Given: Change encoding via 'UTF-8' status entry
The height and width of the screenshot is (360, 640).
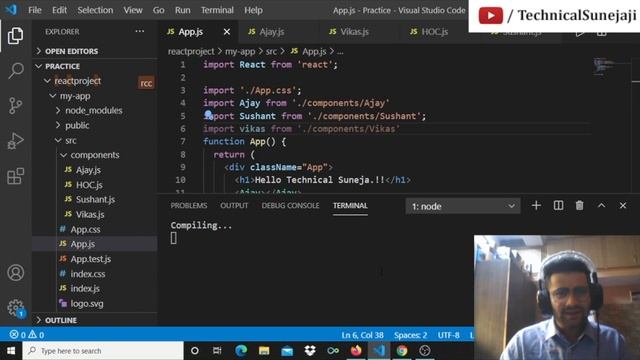Looking at the screenshot, I should [x=448, y=335].
